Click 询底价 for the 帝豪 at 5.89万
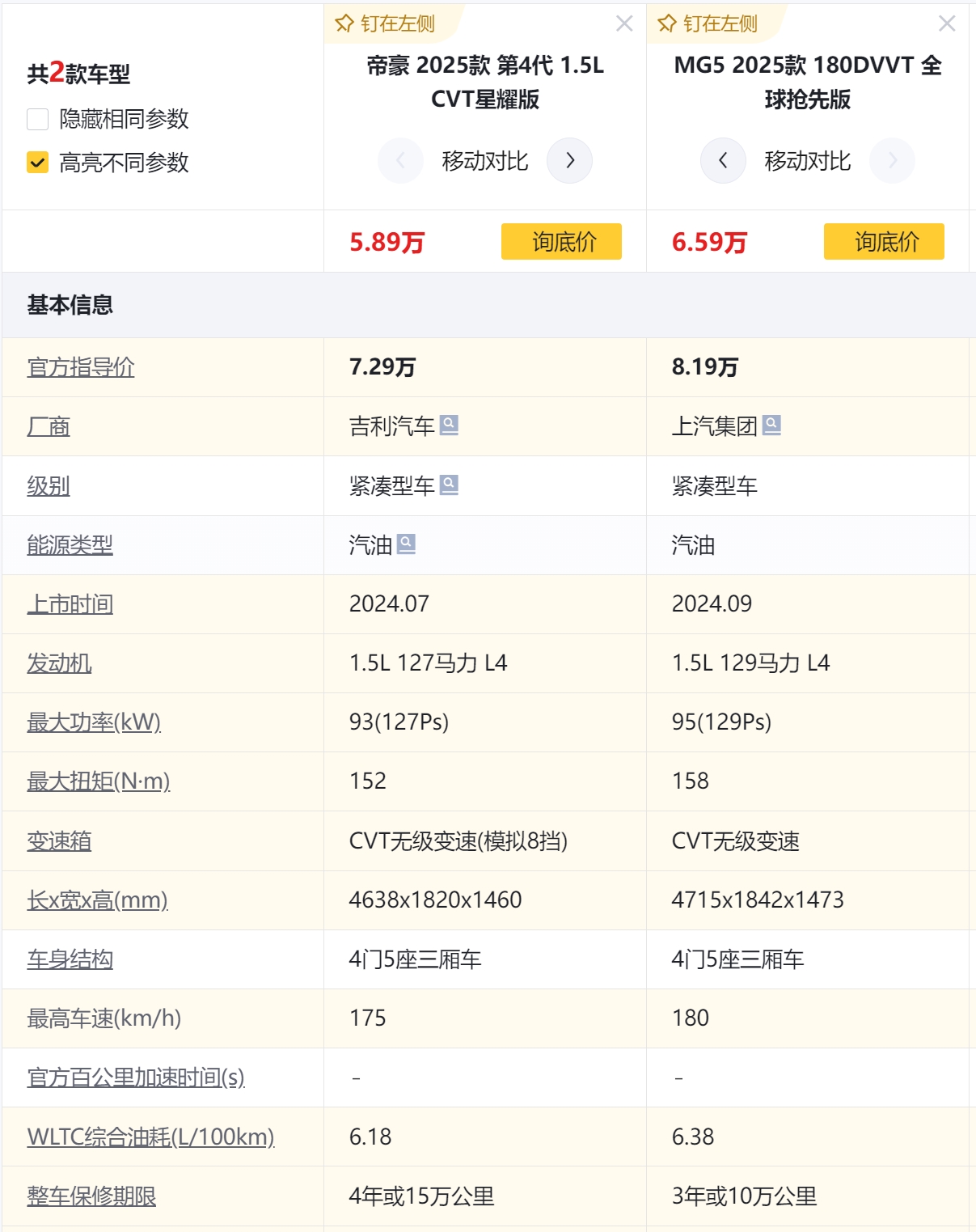The height and width of the screenshot is (1232, 976). coord(561,241)
